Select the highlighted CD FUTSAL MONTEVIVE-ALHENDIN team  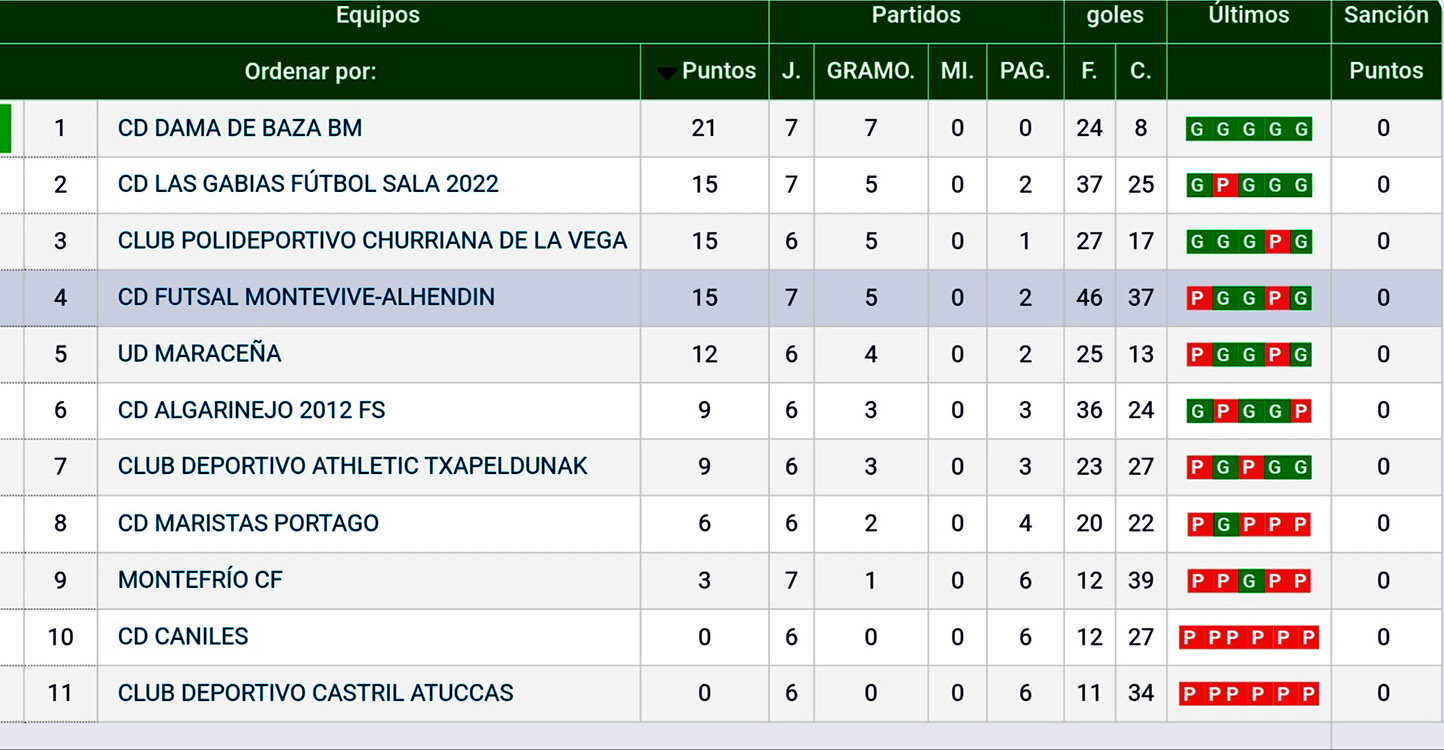tap(306, 297)
